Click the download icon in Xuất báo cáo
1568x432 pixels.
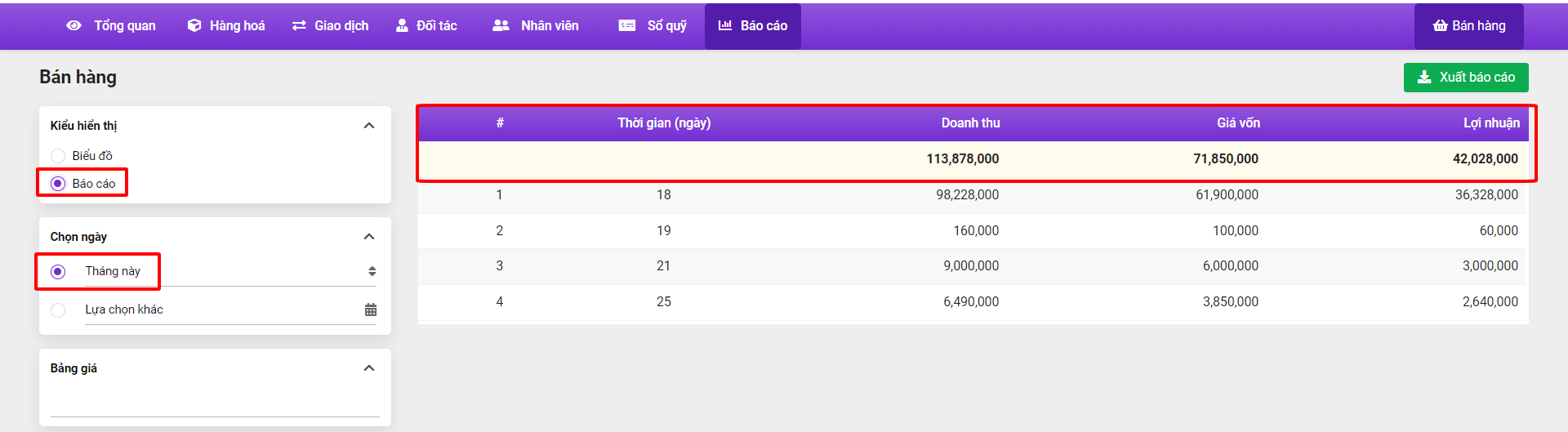tap(1424, 77)
